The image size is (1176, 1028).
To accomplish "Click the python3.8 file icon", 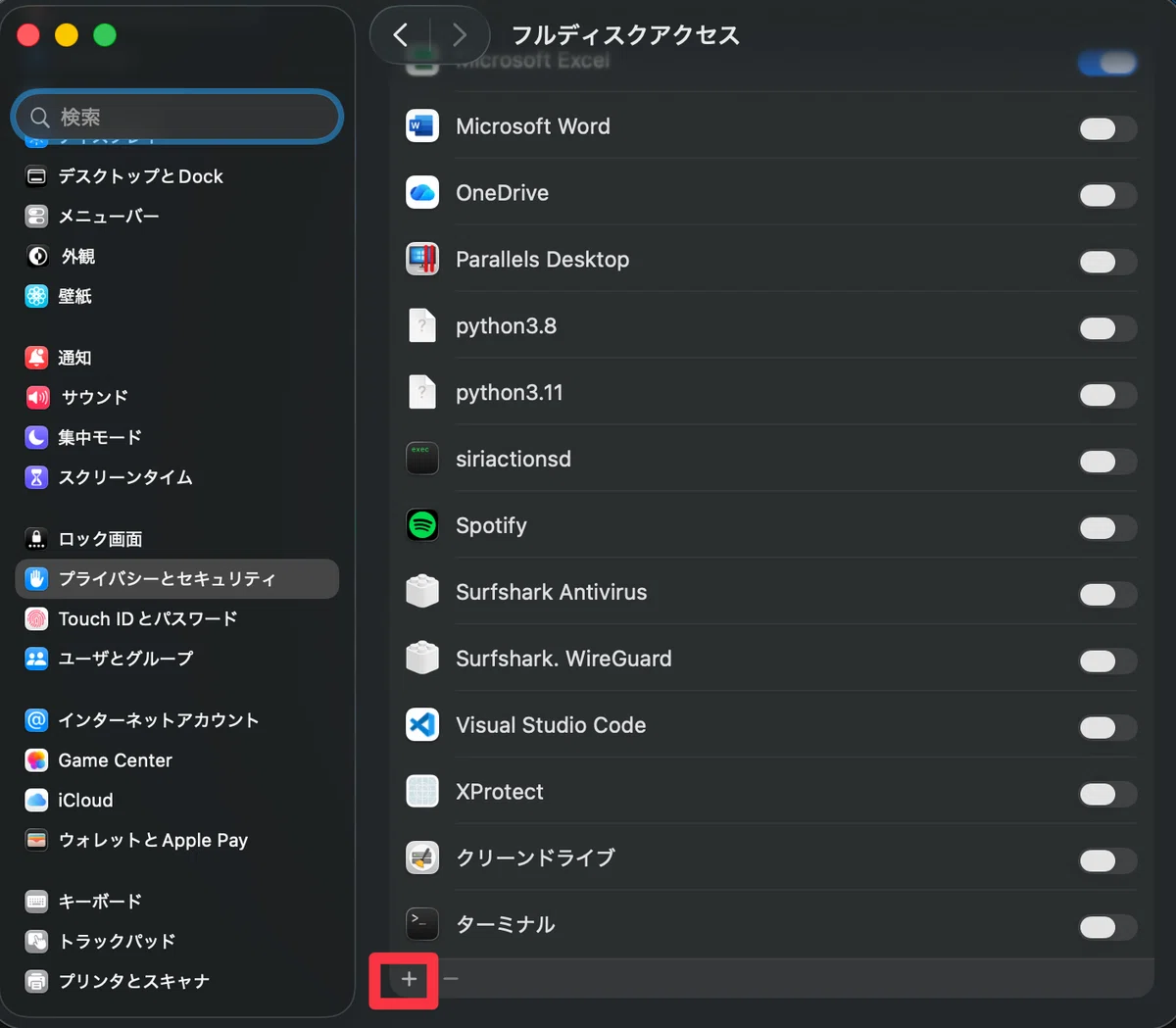I will click(x=422, y=325).
